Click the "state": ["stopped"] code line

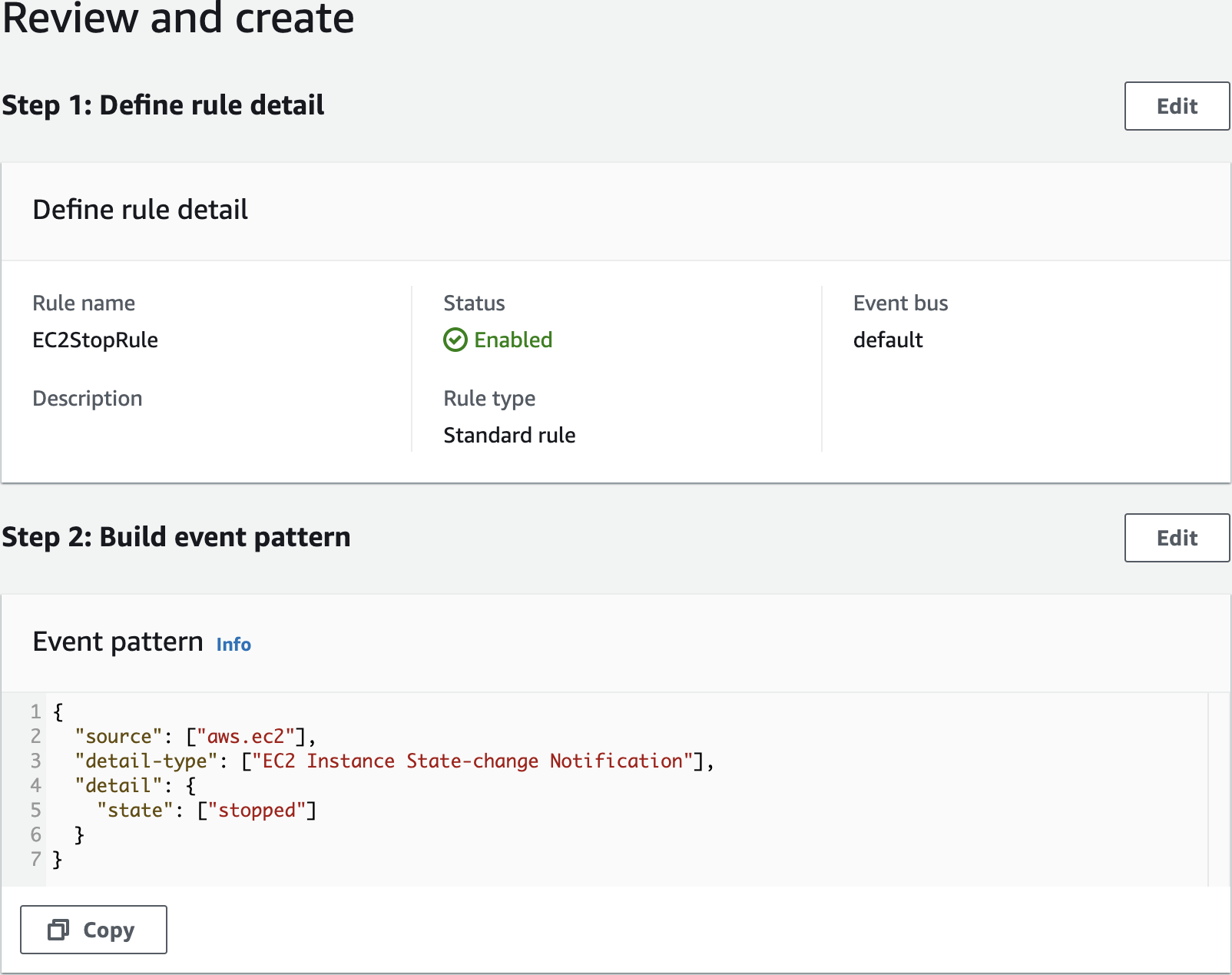(x=207, y=810)
